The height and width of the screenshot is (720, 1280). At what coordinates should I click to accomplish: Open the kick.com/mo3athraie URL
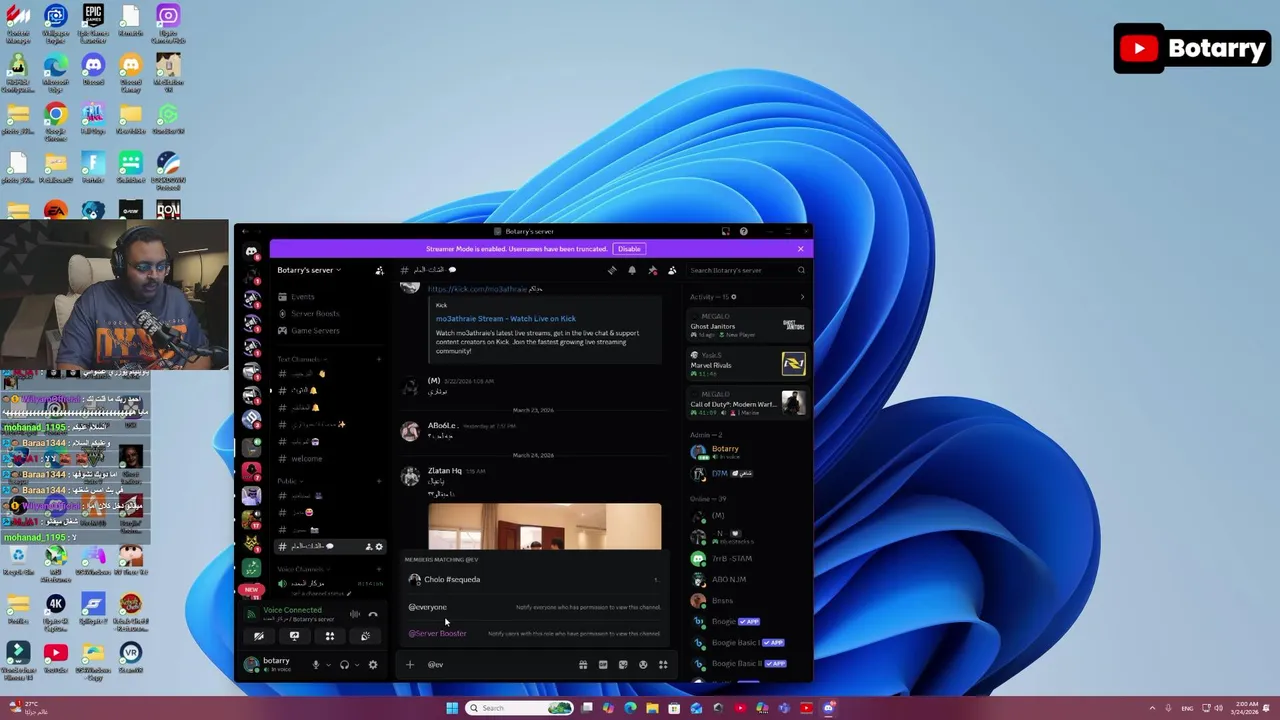tap(477, 289)
